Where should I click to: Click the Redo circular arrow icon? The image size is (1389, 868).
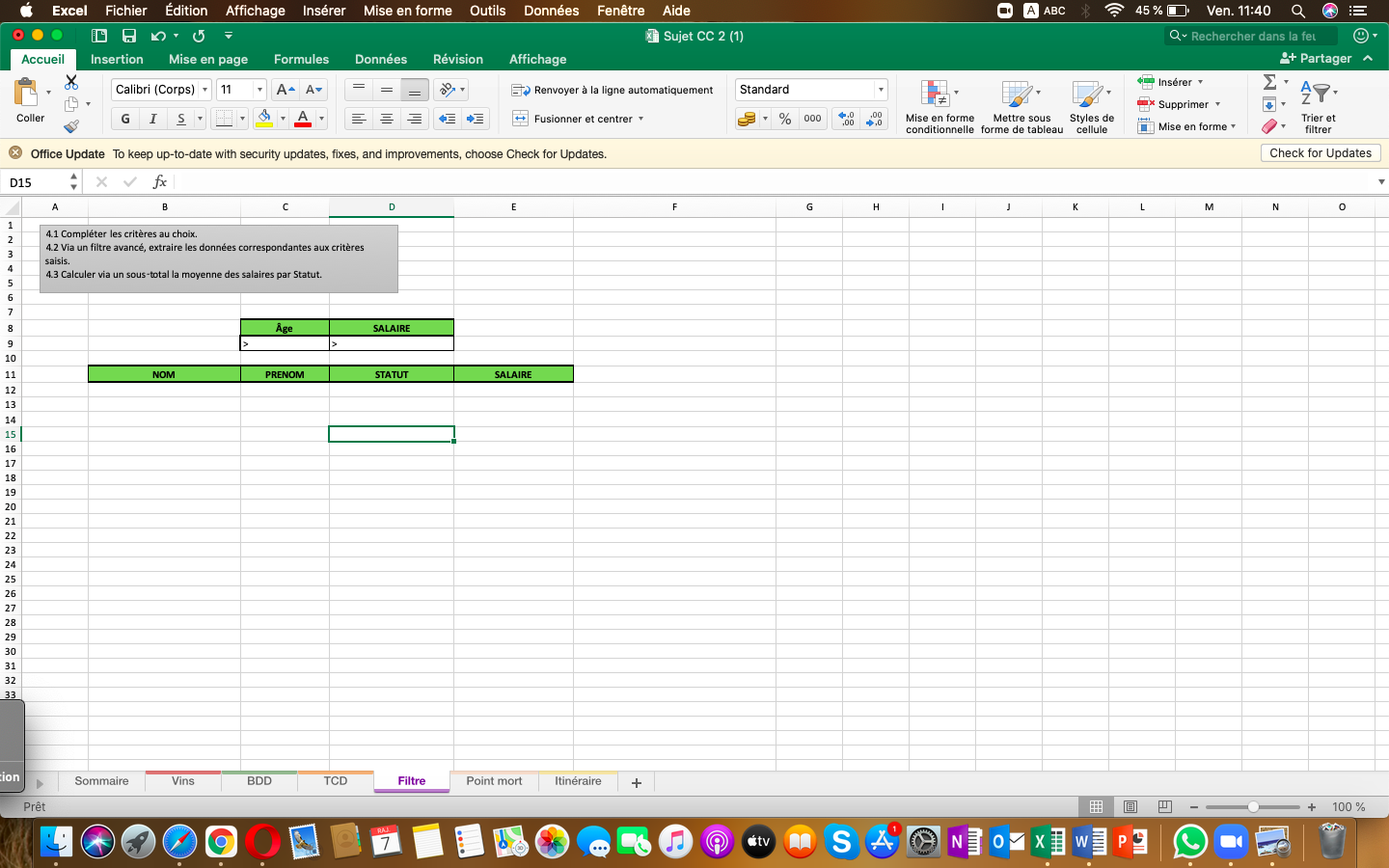199,36
